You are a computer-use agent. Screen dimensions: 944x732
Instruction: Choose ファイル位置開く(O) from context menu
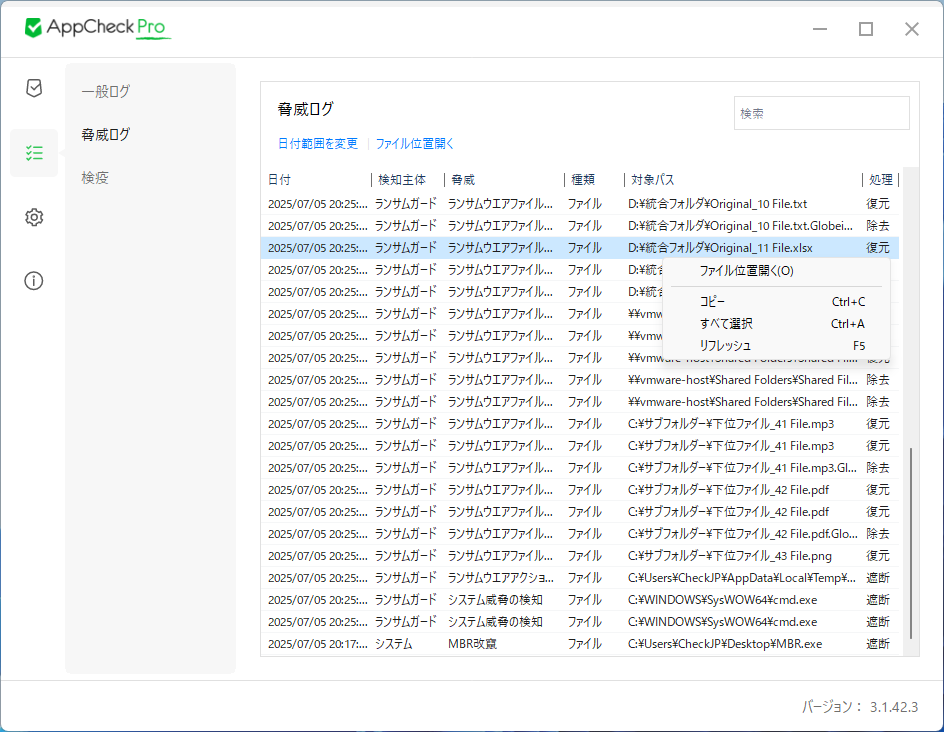tap(746, 271)
